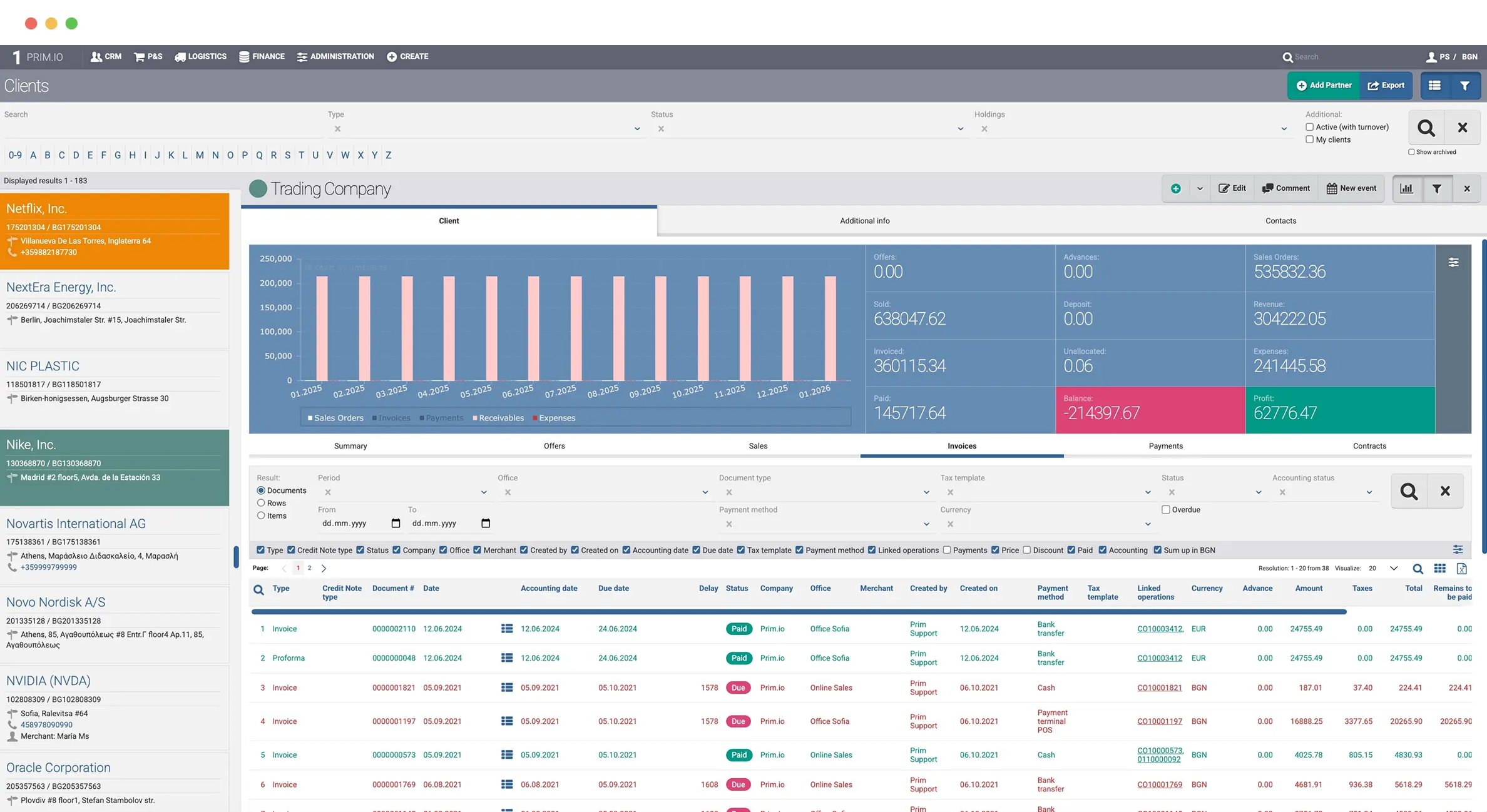Select the Items result radio button
This screenshot has width=1487, height=812.
261,515
